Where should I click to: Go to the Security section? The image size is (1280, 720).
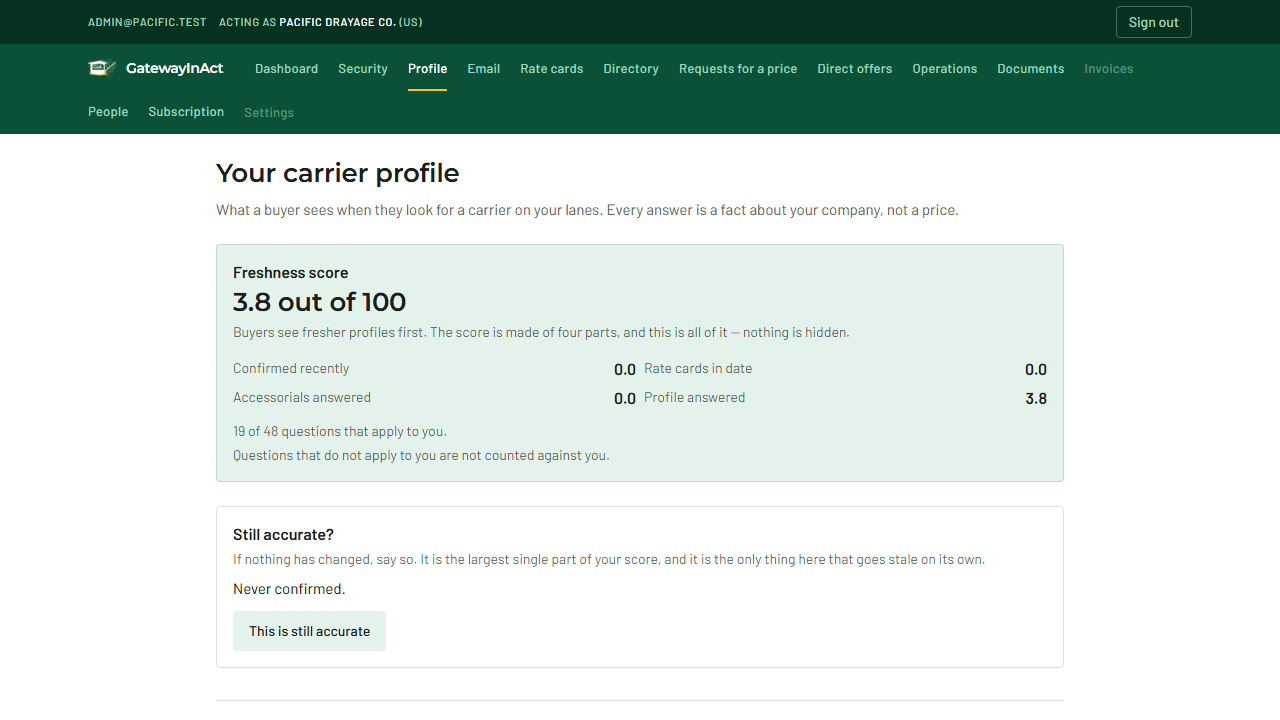coord(363,69)
